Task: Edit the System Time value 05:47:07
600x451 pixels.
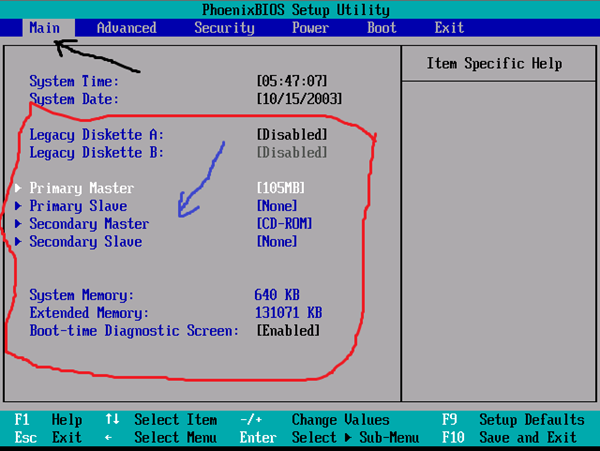Action: pyautogui.click(x=292, y=81)
